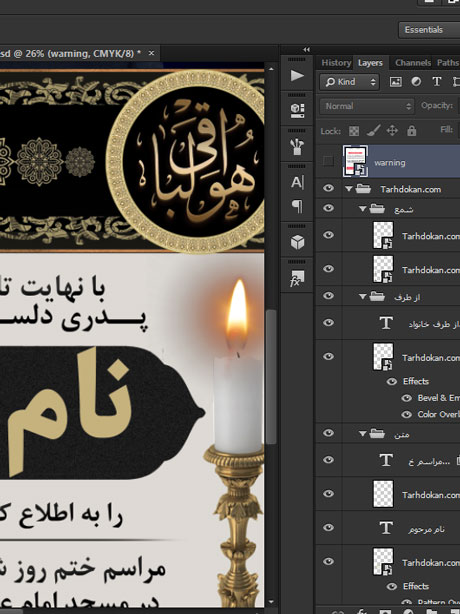This screenshot has width=460, height=614.
Task: Open the Actions panel play icon
Action: pyautogui.click(x=297, y=75)
